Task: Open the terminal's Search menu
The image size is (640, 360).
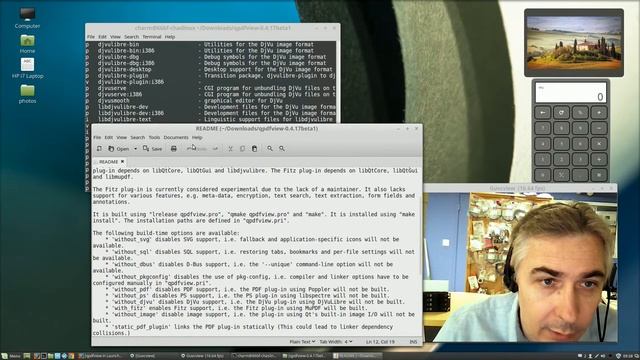Action: pyautogui.click(x=131, y=37)
